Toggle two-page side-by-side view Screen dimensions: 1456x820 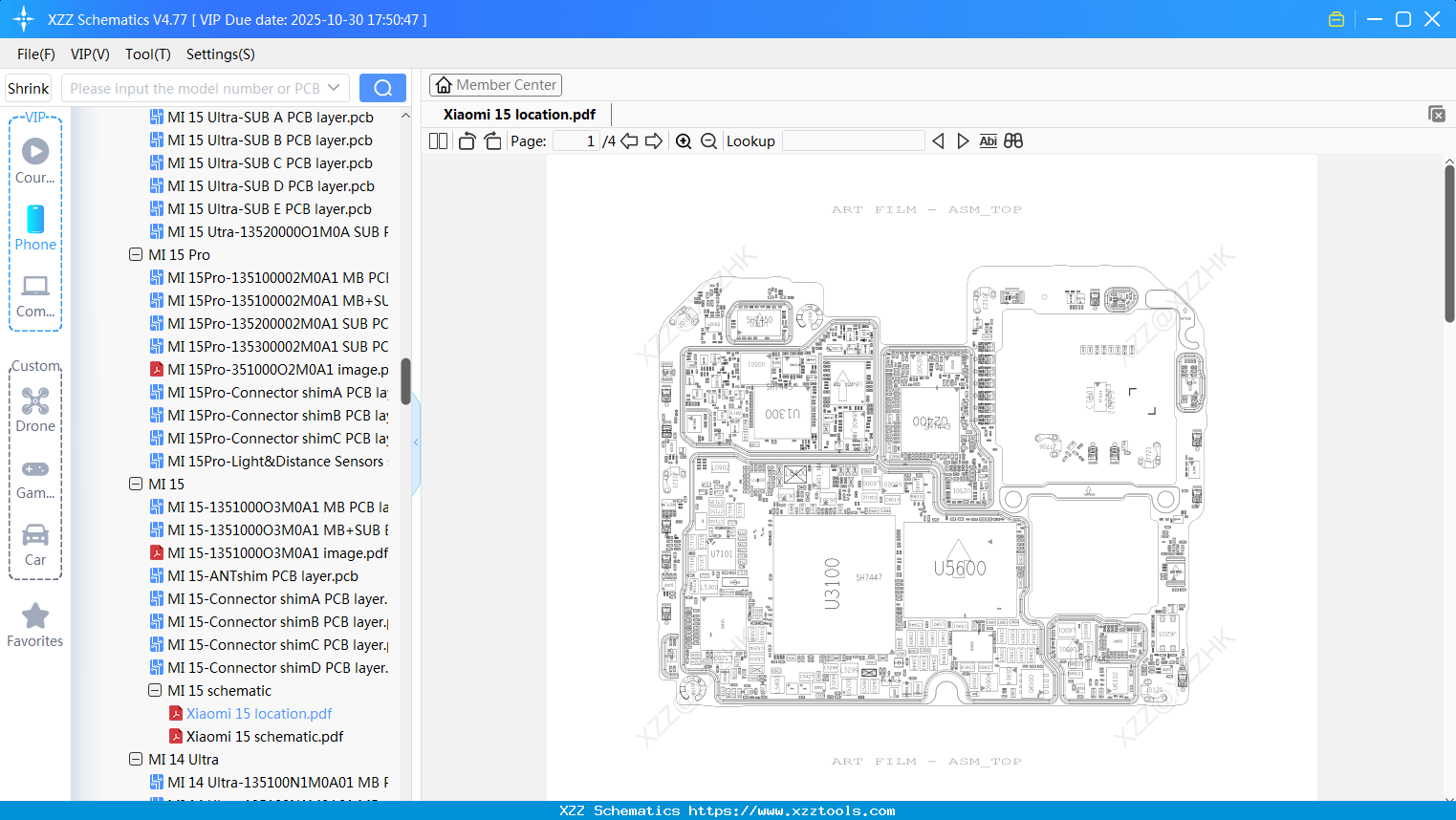click(437, 140)
